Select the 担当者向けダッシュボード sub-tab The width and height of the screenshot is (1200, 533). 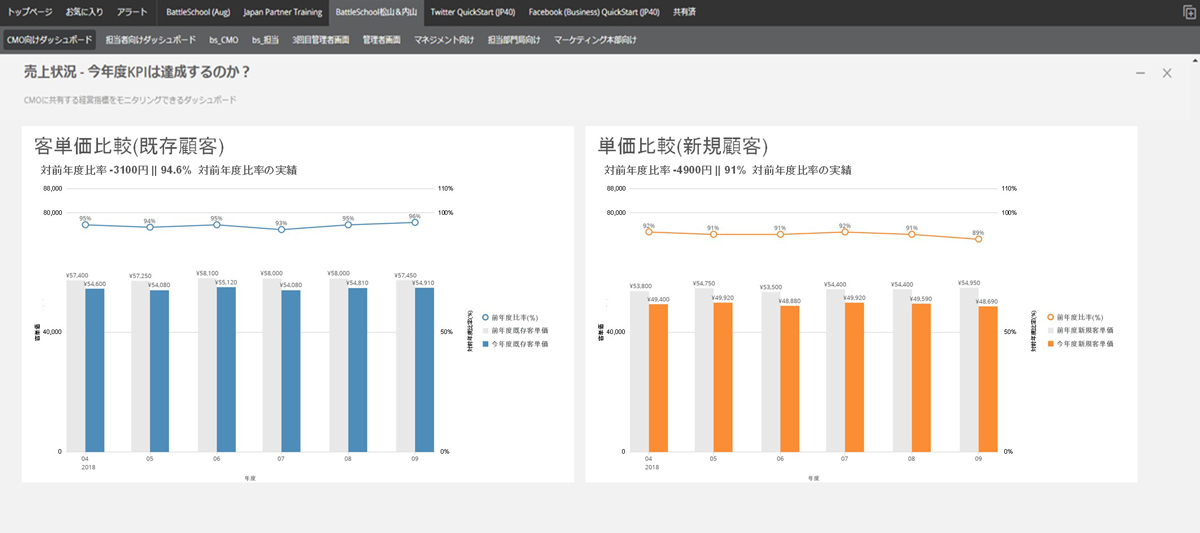click(x=150, y=40)
